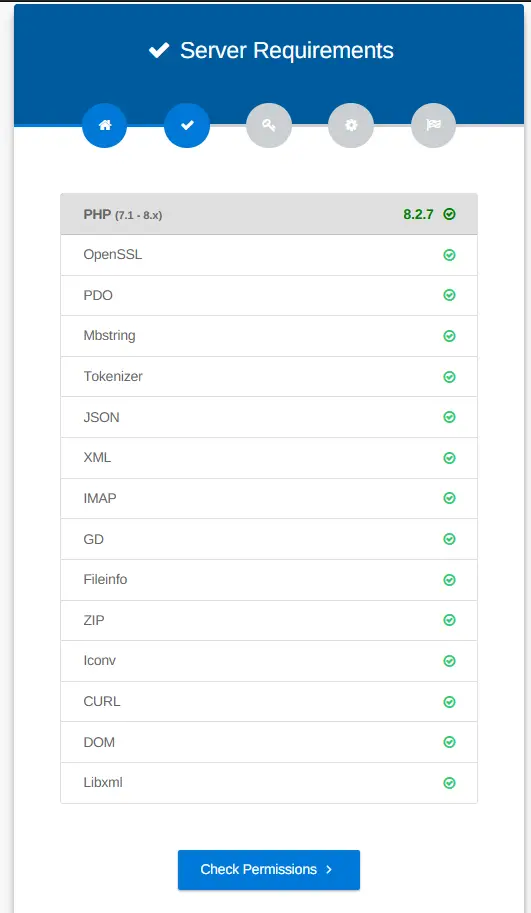The height and width of the screenshot is (913, 531).
Task: Click the flag finish step icon
Action: coord(433,125)
